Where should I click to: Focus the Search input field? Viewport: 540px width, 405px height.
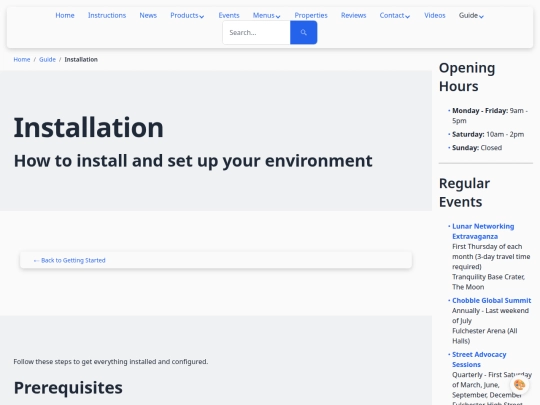pyautogui.click(x=257, y=32)
